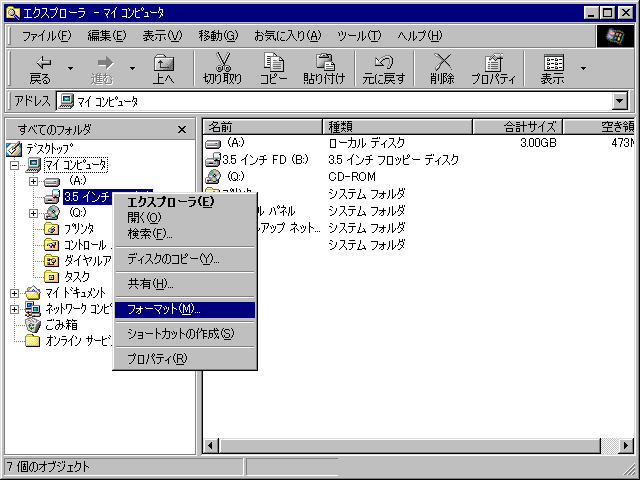Choose ディスクのコピー(Y)... from context menu
The width and height of the screenshot is (640, 480).
click(x=185, y=259)
